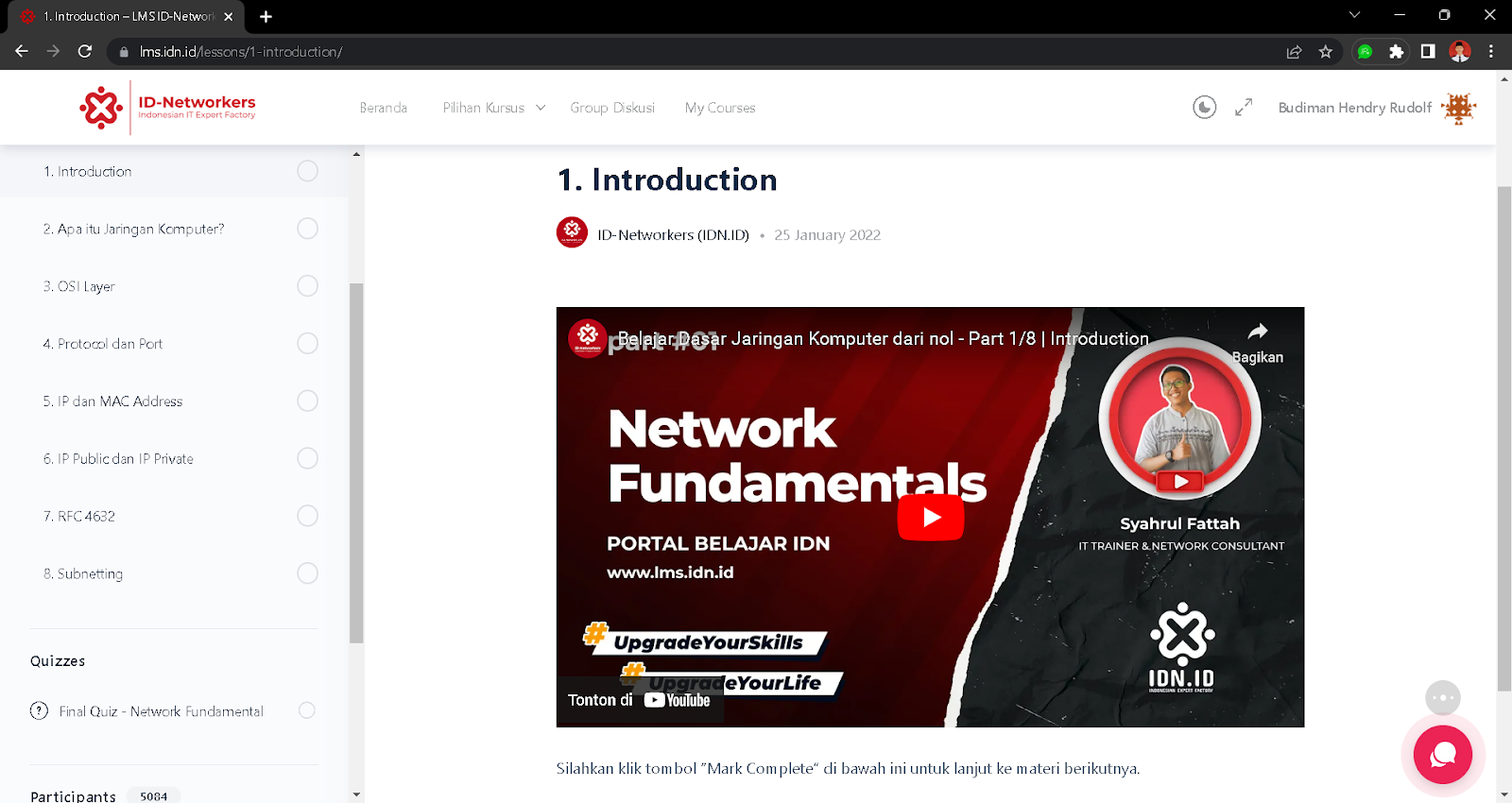
Task: Open Tonton di YouTube link
Action: (639, 700)
